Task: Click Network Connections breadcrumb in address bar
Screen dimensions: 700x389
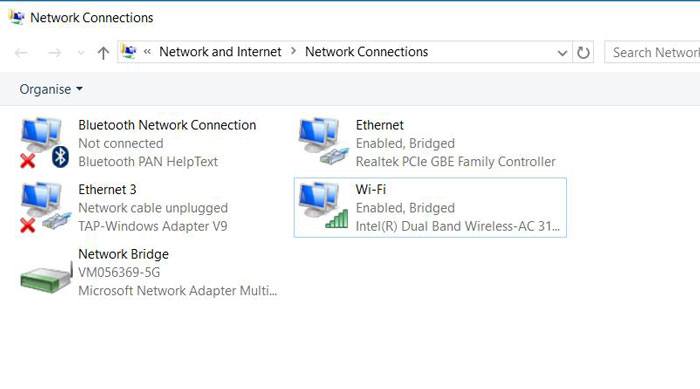Action: (367, 52)
